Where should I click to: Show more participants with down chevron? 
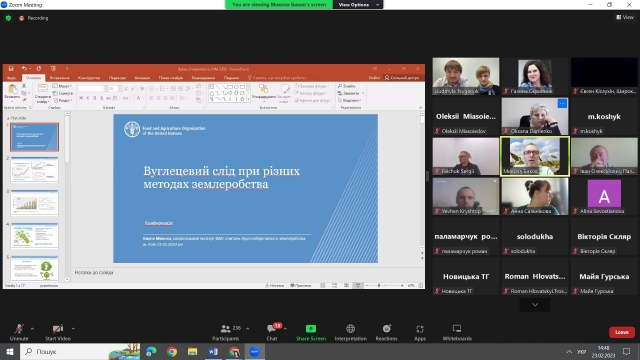pos(535,304)
